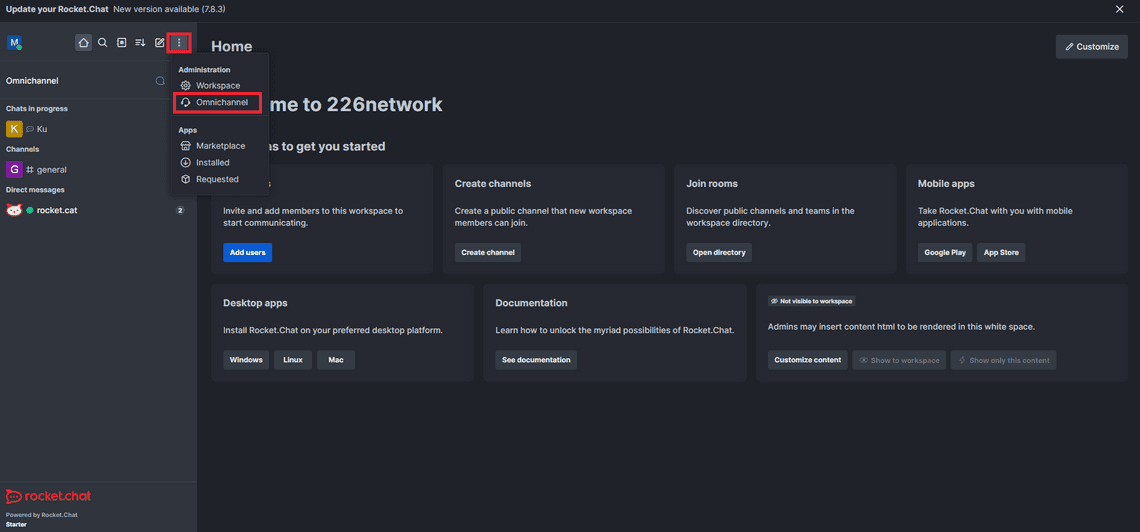This screenshot has height=532, width=1140.
Task: Click the Add users button
Action: click(x=247, y=253)
